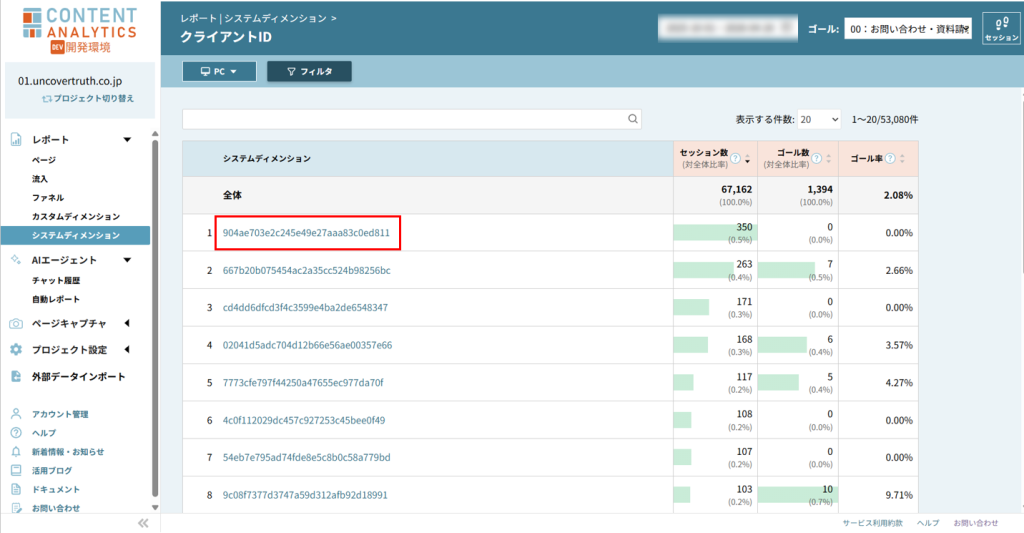Sort by ゴール率 using sort arrows
1024x533 pixels.
[903, 159]
